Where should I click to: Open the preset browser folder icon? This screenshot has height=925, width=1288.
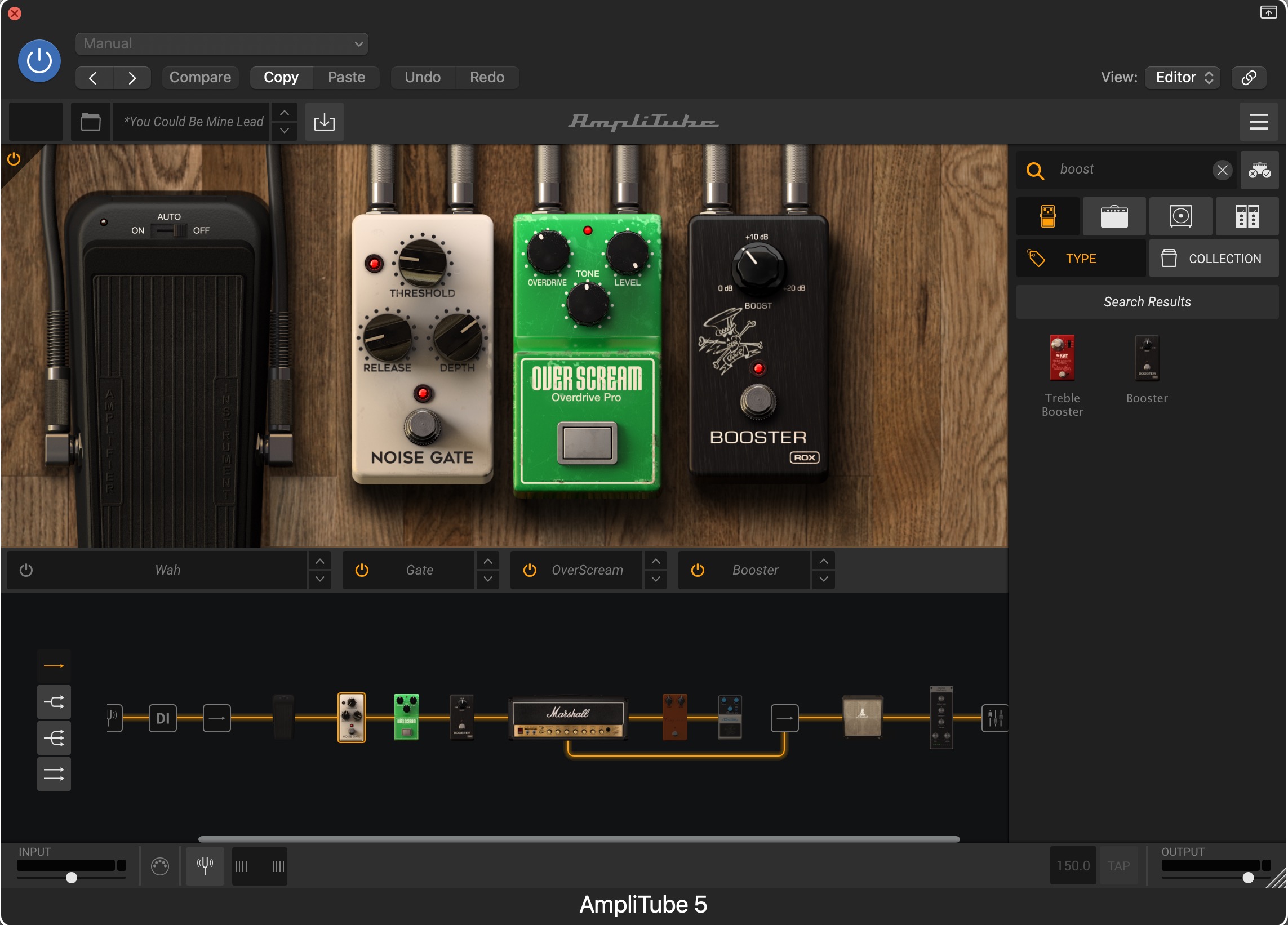tap(90, 122)
